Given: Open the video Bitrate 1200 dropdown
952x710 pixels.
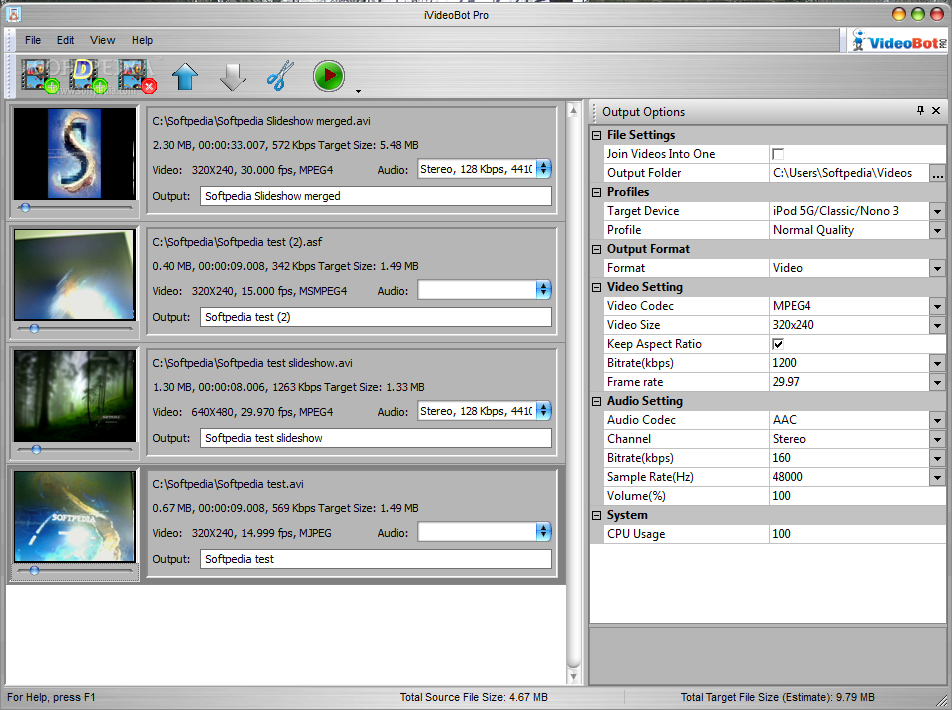Looking at the screenshot, I should (x=937, y=363).
